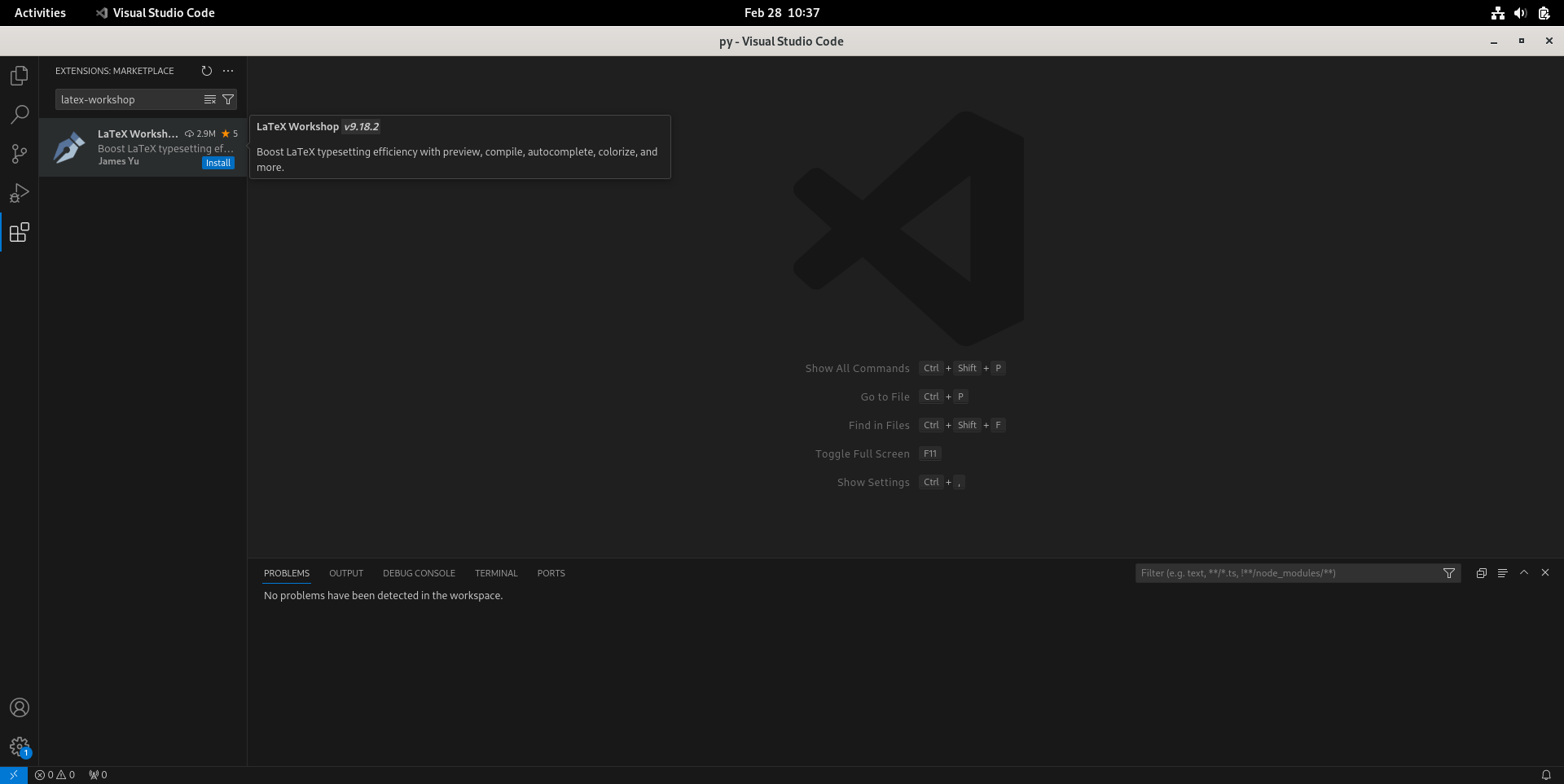The height and width of the screenshot is (784, 1564).
Task: Click the LaTeX Workshop extension pen icon
Action: point(69,148)
